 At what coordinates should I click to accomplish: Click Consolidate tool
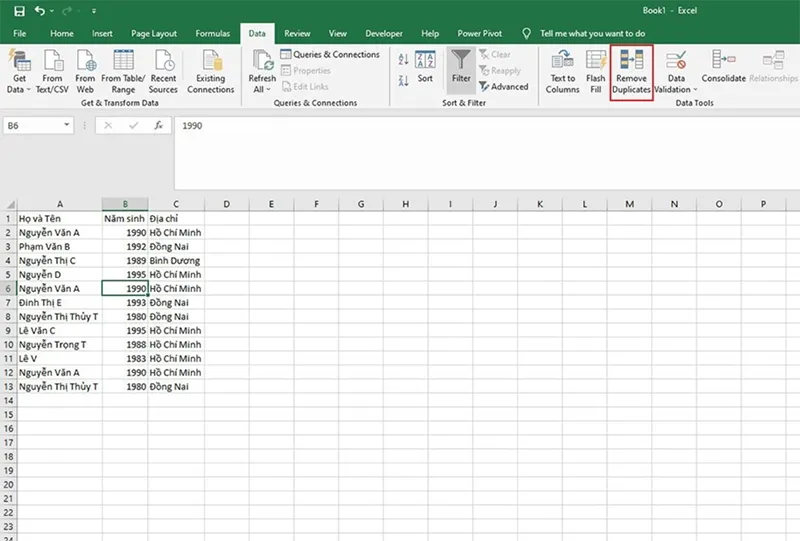[723, 67]
